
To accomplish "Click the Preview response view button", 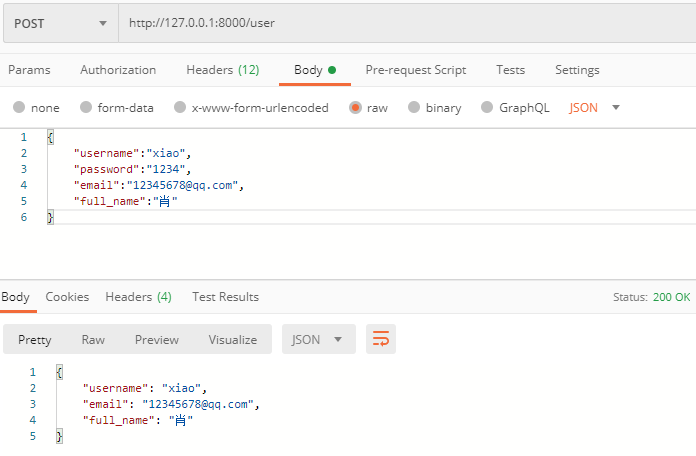I will coord(157,340).
